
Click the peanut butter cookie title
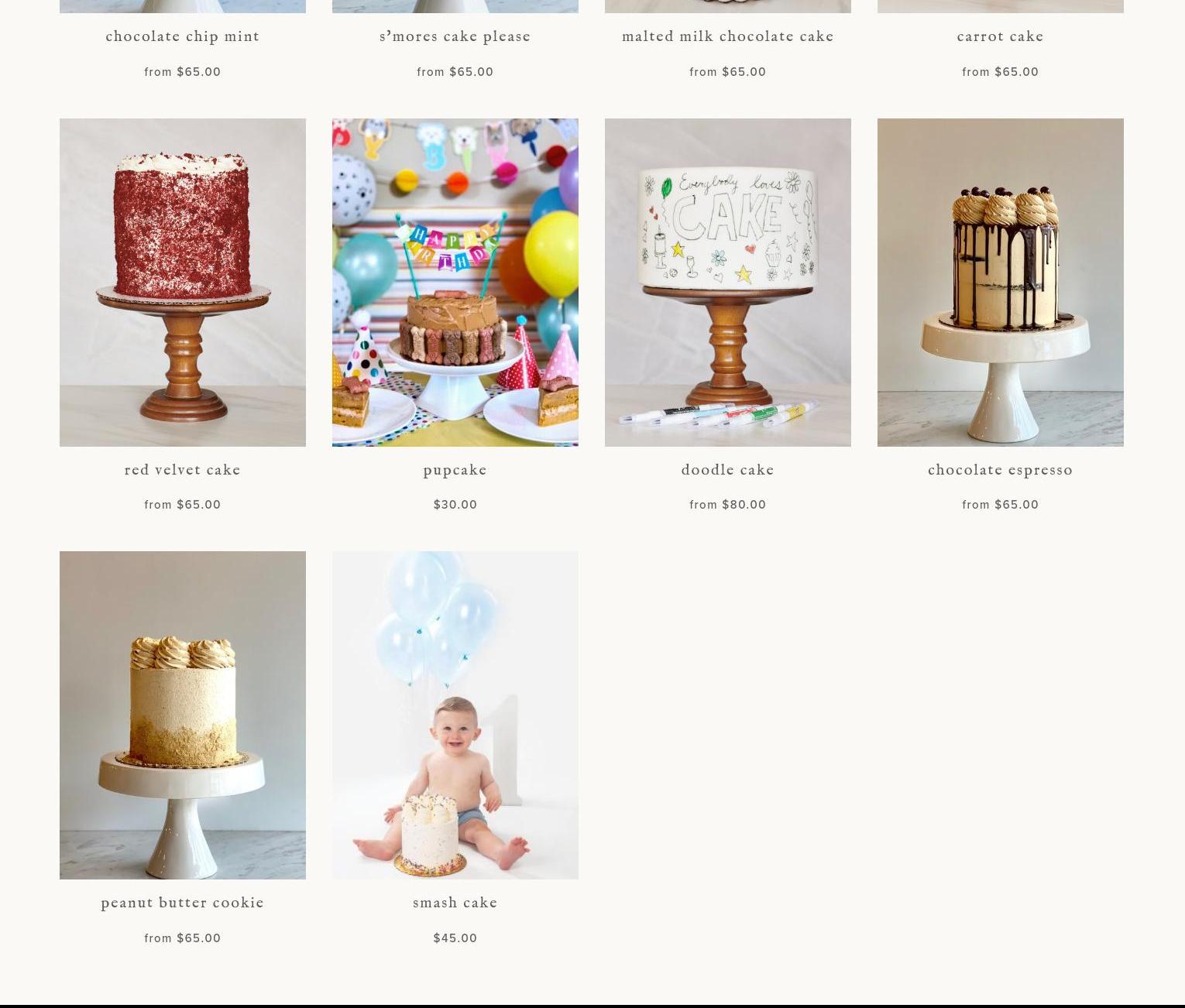point(183,903)
